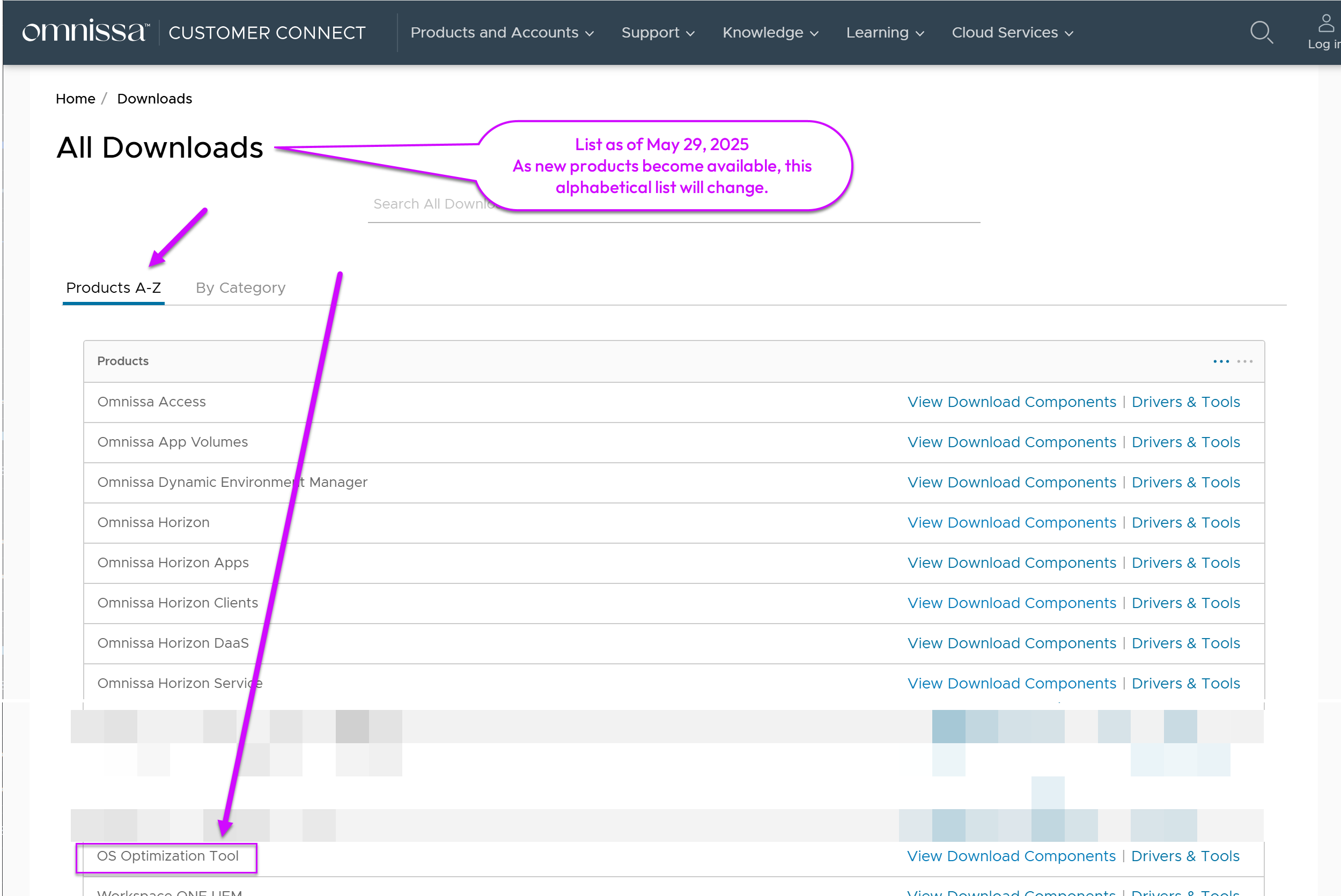View Download Components for Omnissa Horizon
The width and height of the screenshot is (1341, 896).
click(x=1012, y=522)
